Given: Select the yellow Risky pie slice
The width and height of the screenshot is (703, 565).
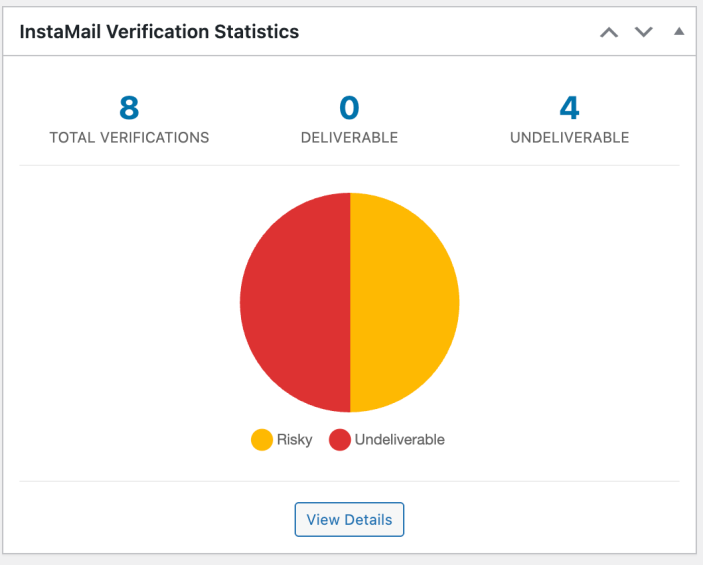Looking at the screenshot, I should [405, 302].
